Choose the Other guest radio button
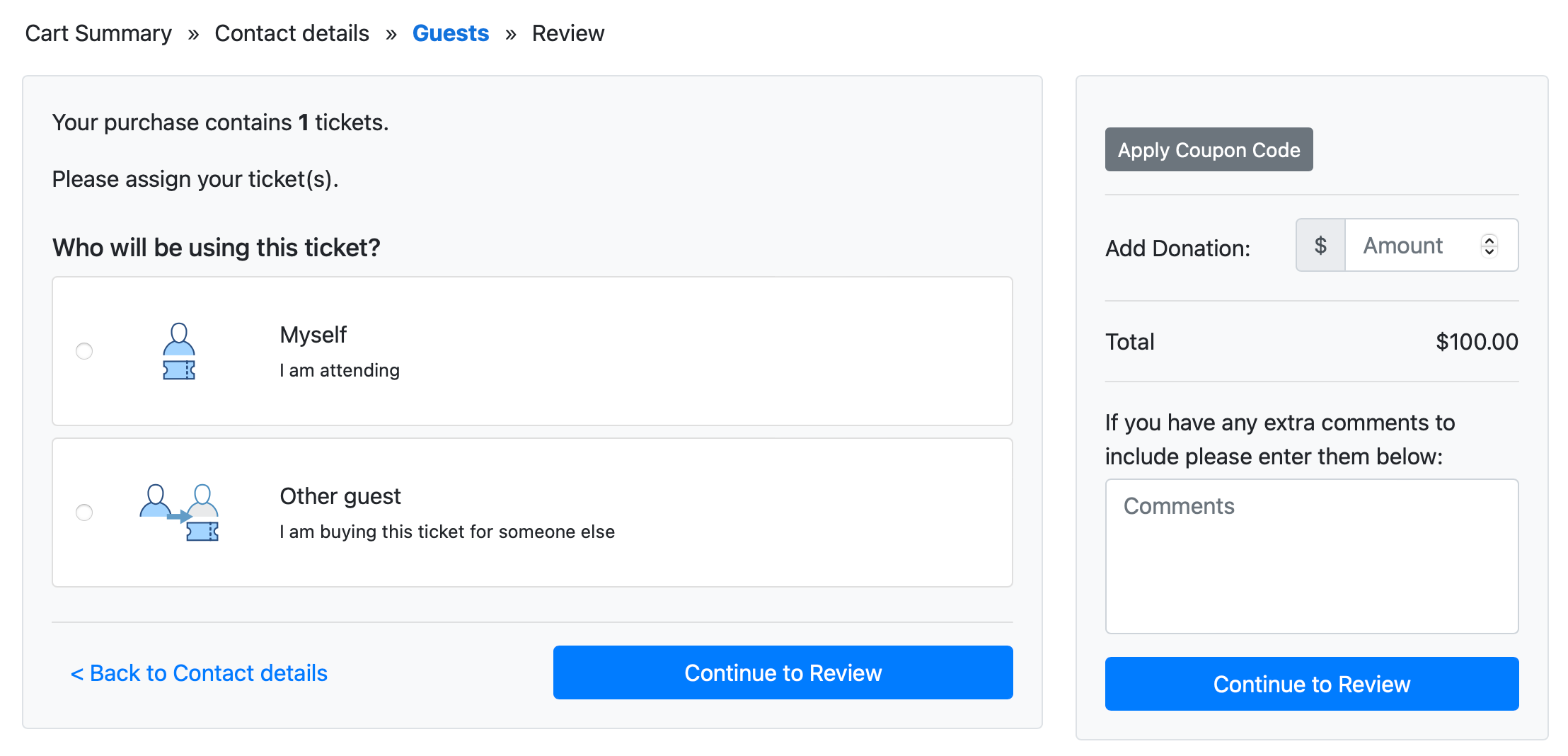This screenshot has width=1568, height=756. (x=84, y=512)
